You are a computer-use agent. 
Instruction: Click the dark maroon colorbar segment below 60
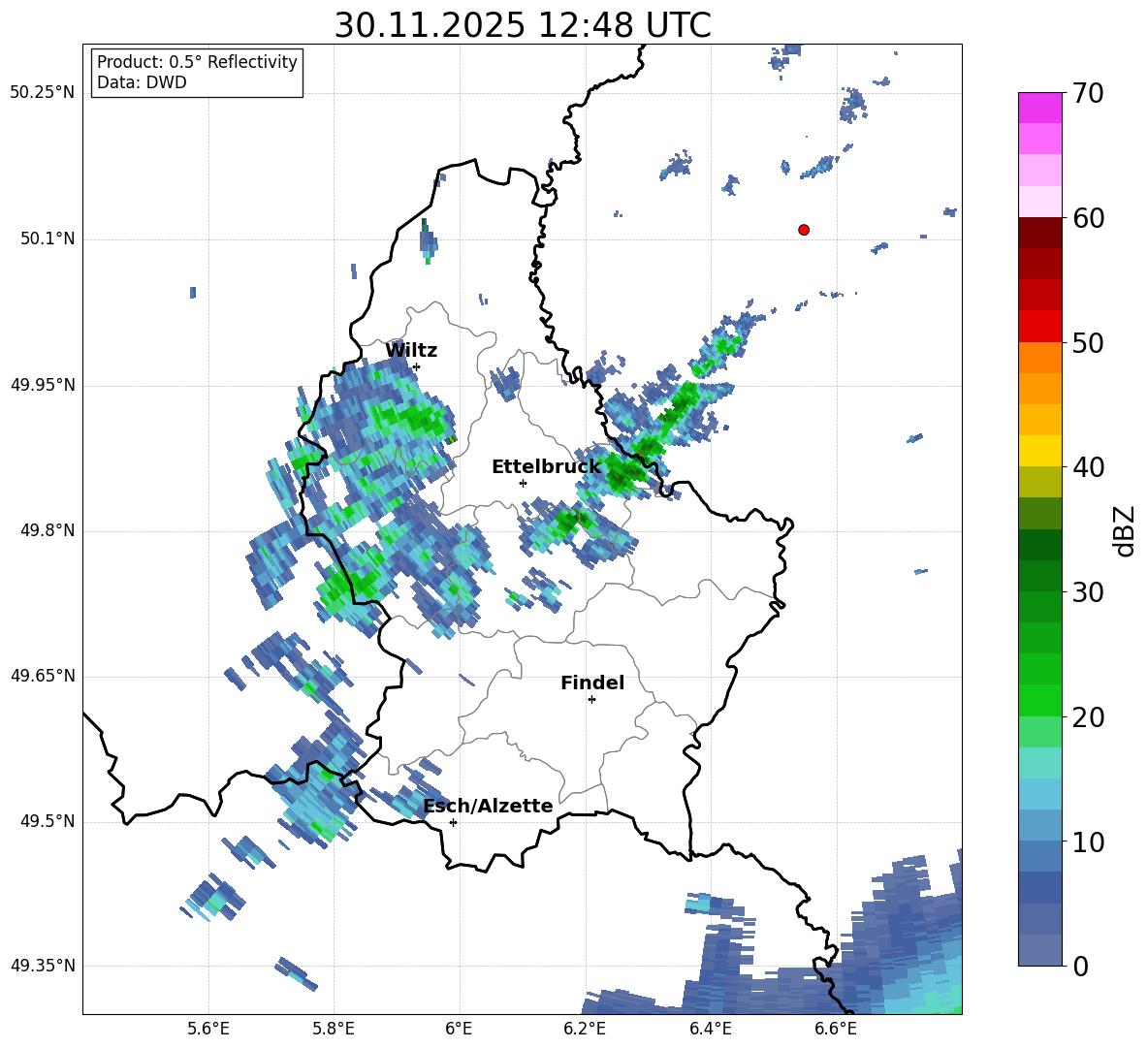point(1039,233)
